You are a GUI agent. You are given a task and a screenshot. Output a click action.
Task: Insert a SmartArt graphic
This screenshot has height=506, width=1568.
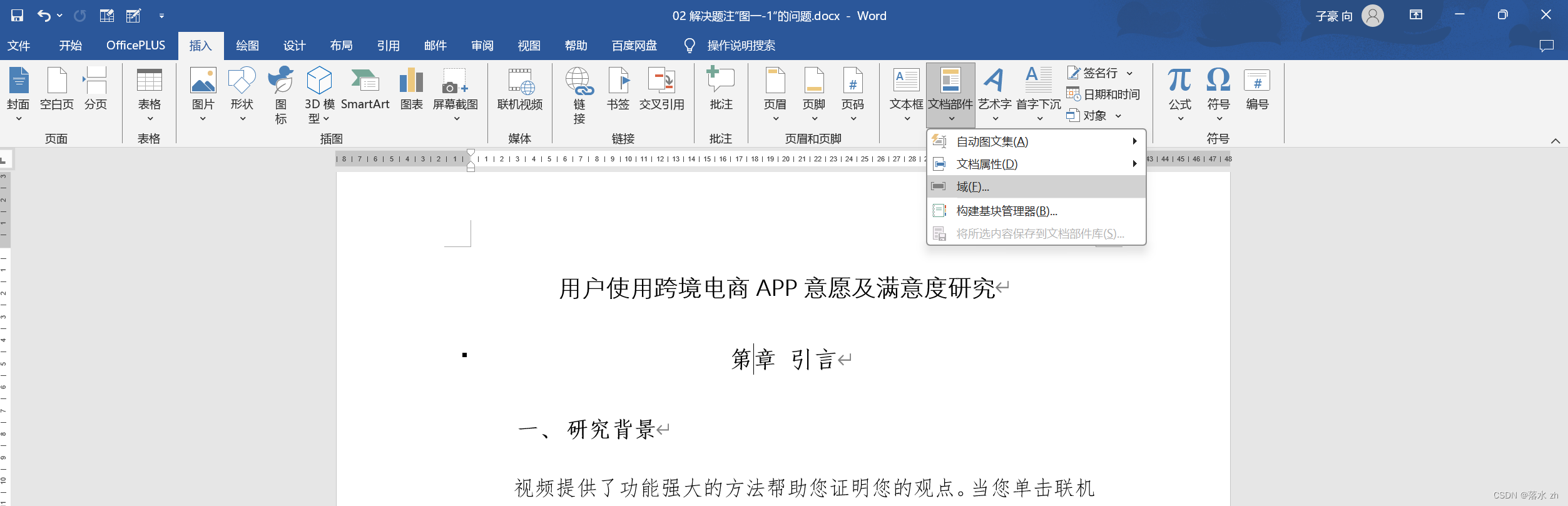pyautogui.click(x=365, y=89)
